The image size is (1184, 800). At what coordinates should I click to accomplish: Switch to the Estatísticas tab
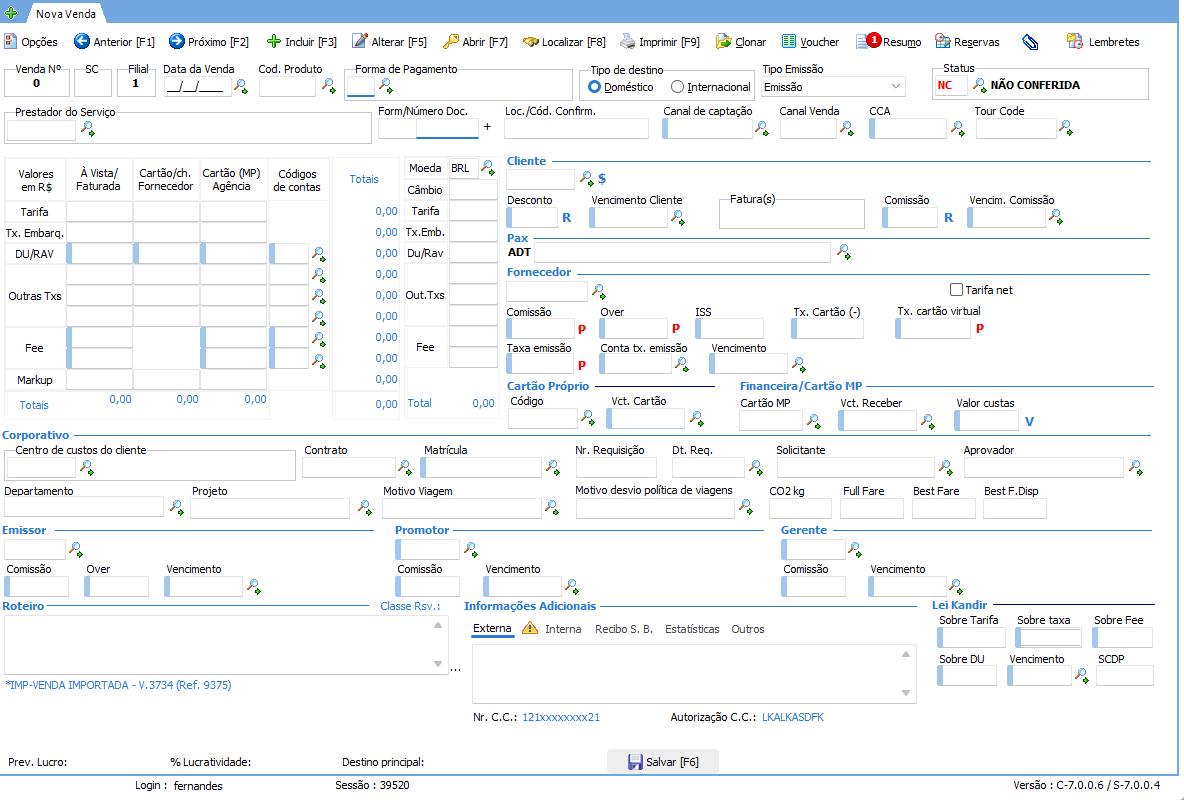(692, 629)
